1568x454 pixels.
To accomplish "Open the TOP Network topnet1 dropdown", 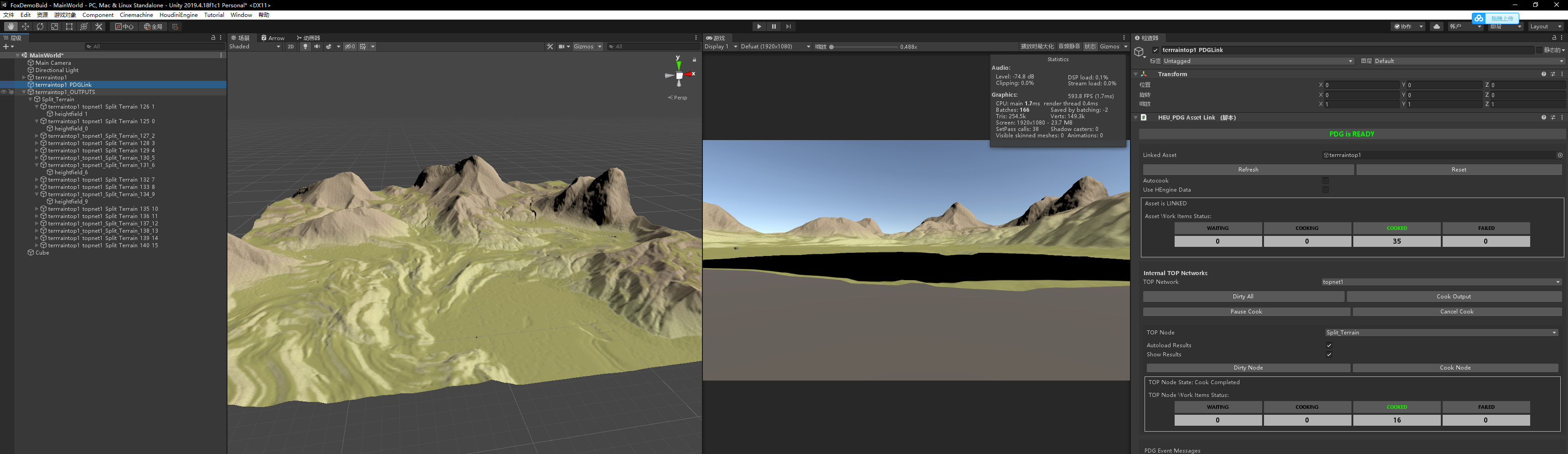I will coord(1441,282).
